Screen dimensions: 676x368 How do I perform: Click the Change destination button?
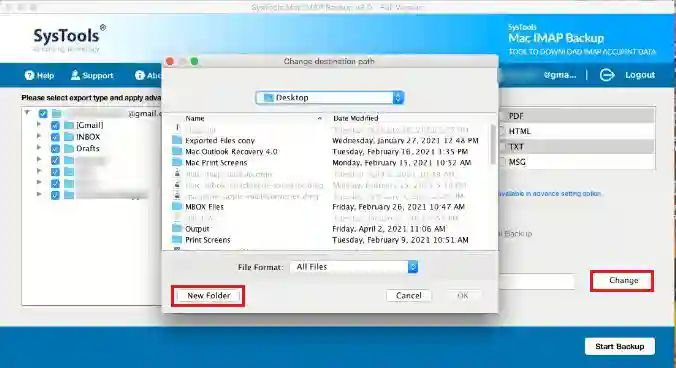click(623, 281)
